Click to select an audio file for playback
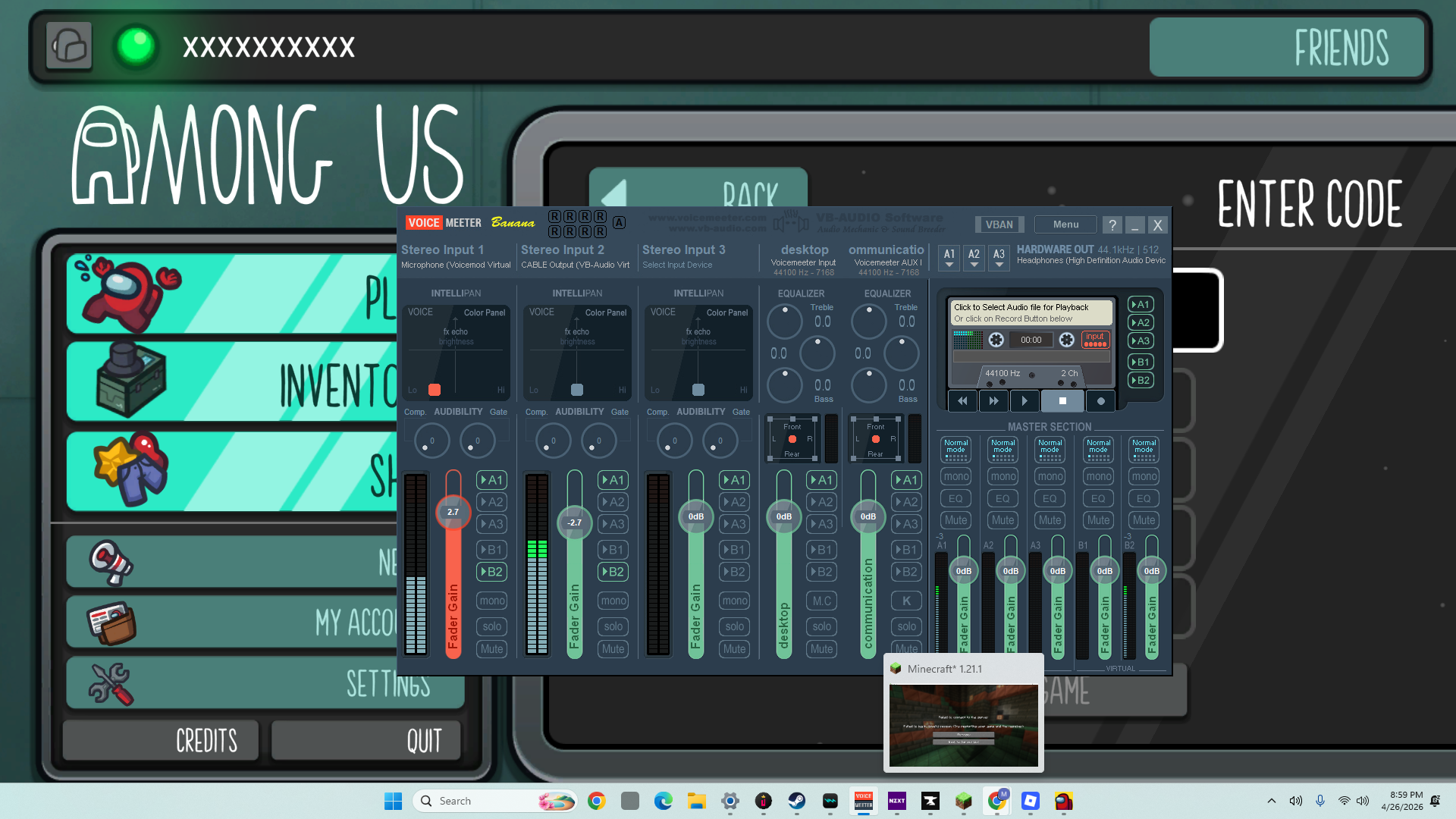Screen dimensions: 1456x819 (1031, 312)
